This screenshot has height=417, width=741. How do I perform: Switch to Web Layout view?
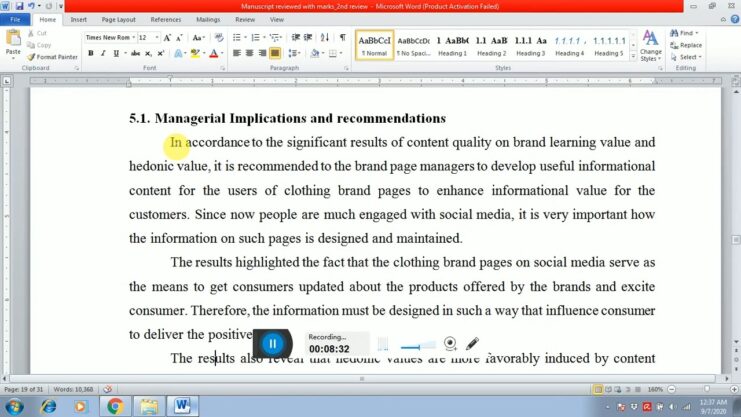point(618,389)
